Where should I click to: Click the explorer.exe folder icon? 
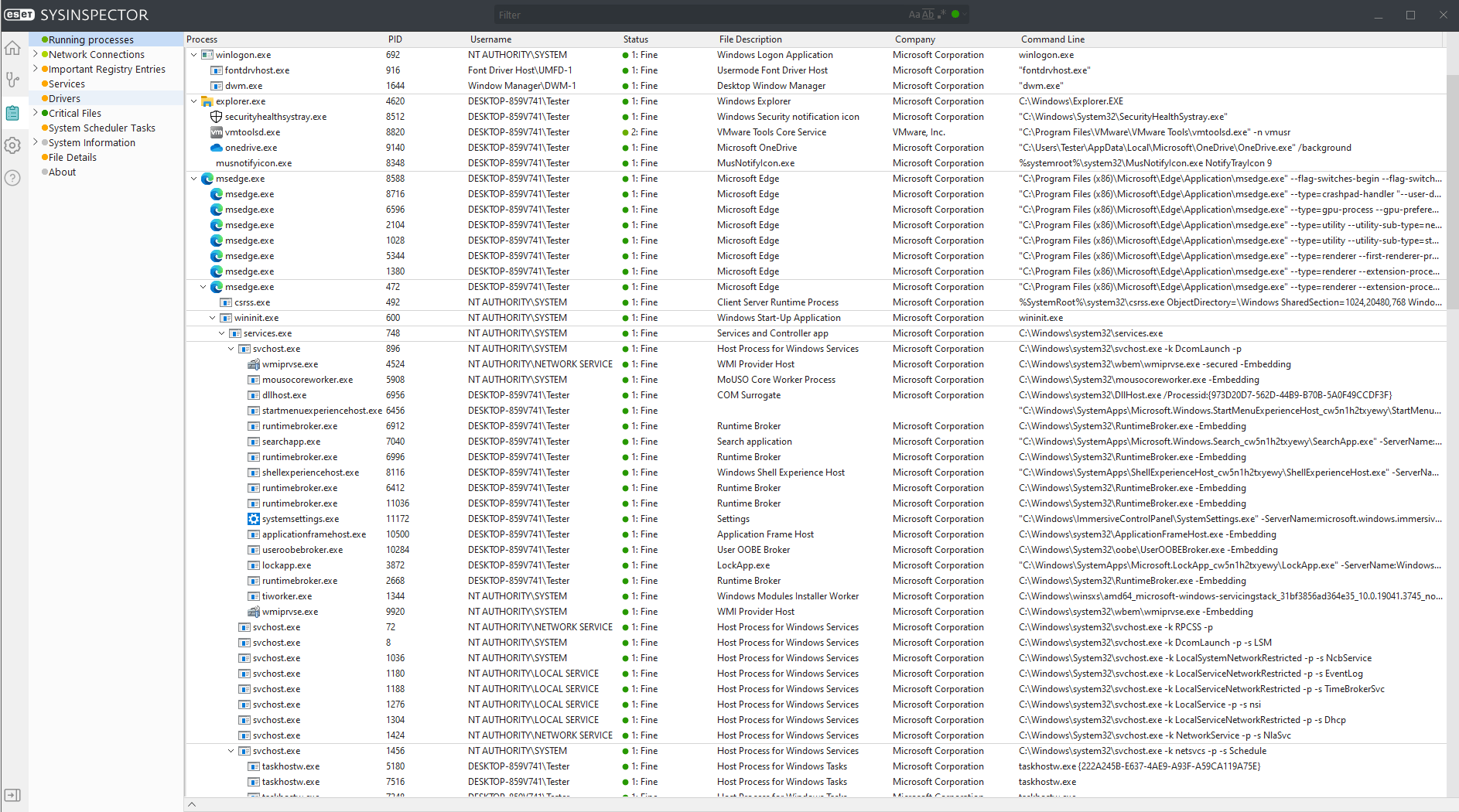(x=207, y=101)
